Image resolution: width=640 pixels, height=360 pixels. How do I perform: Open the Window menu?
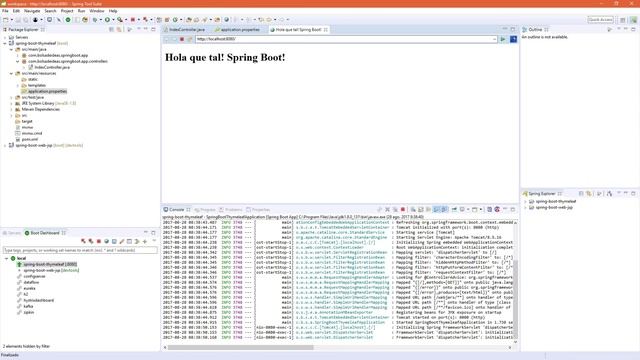(x=97, y=11)
